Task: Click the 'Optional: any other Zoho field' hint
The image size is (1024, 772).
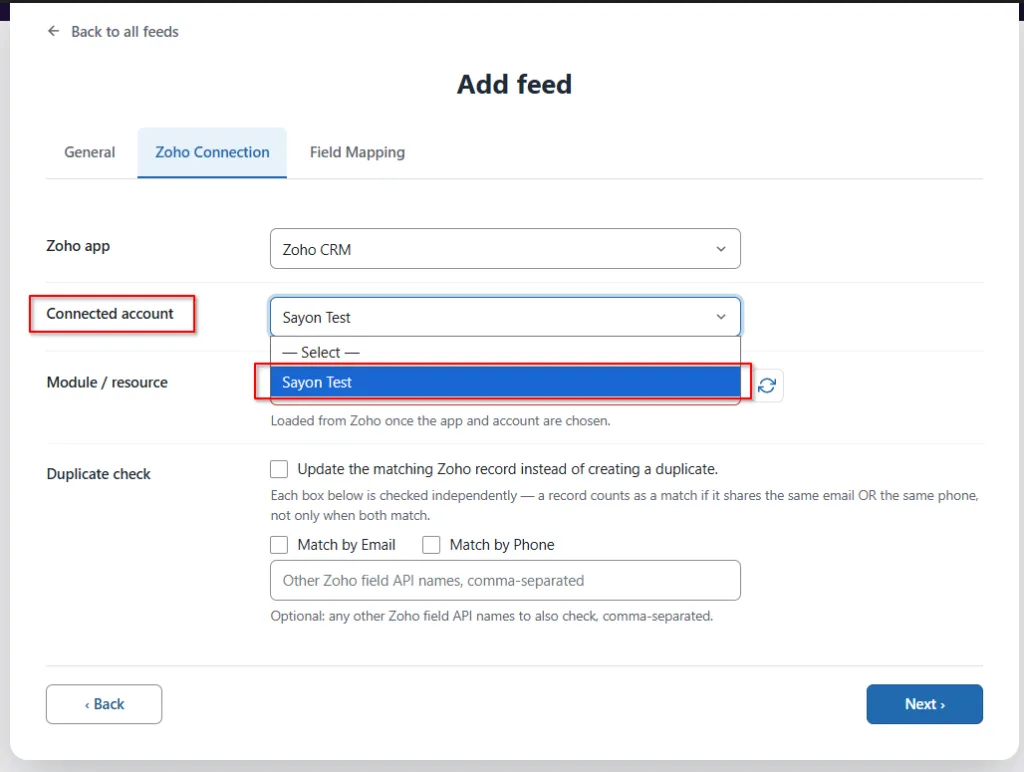Action: click(492, 616)
